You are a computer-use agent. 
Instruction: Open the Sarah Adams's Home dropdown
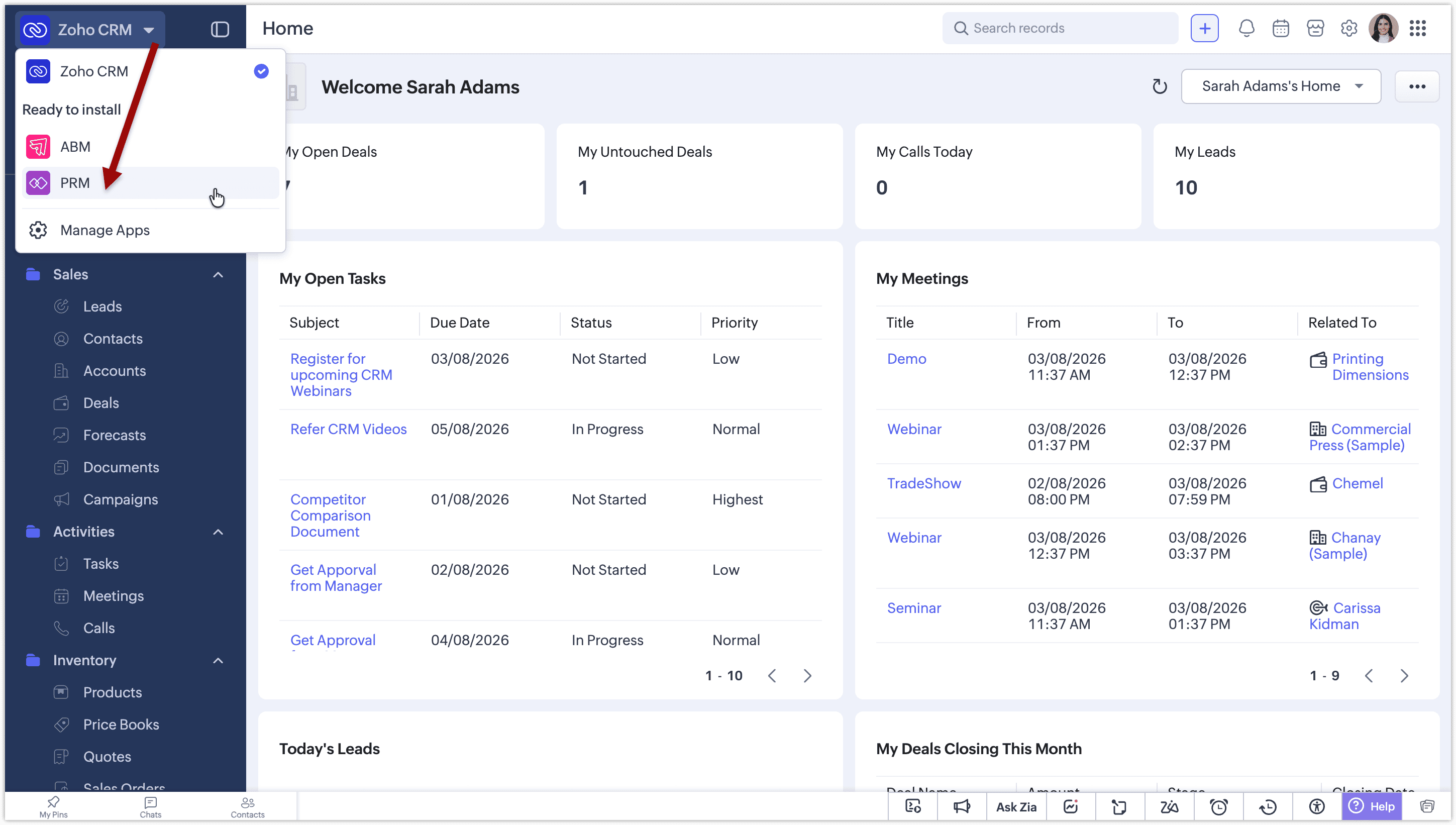1281,87
